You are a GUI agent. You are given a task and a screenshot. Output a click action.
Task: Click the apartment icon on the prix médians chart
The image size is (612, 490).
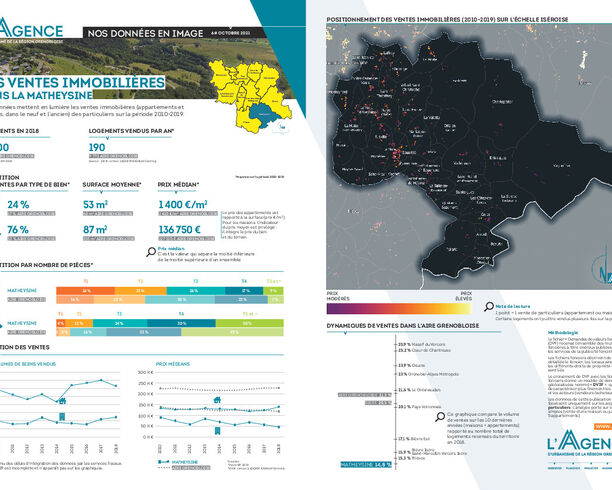217,431
